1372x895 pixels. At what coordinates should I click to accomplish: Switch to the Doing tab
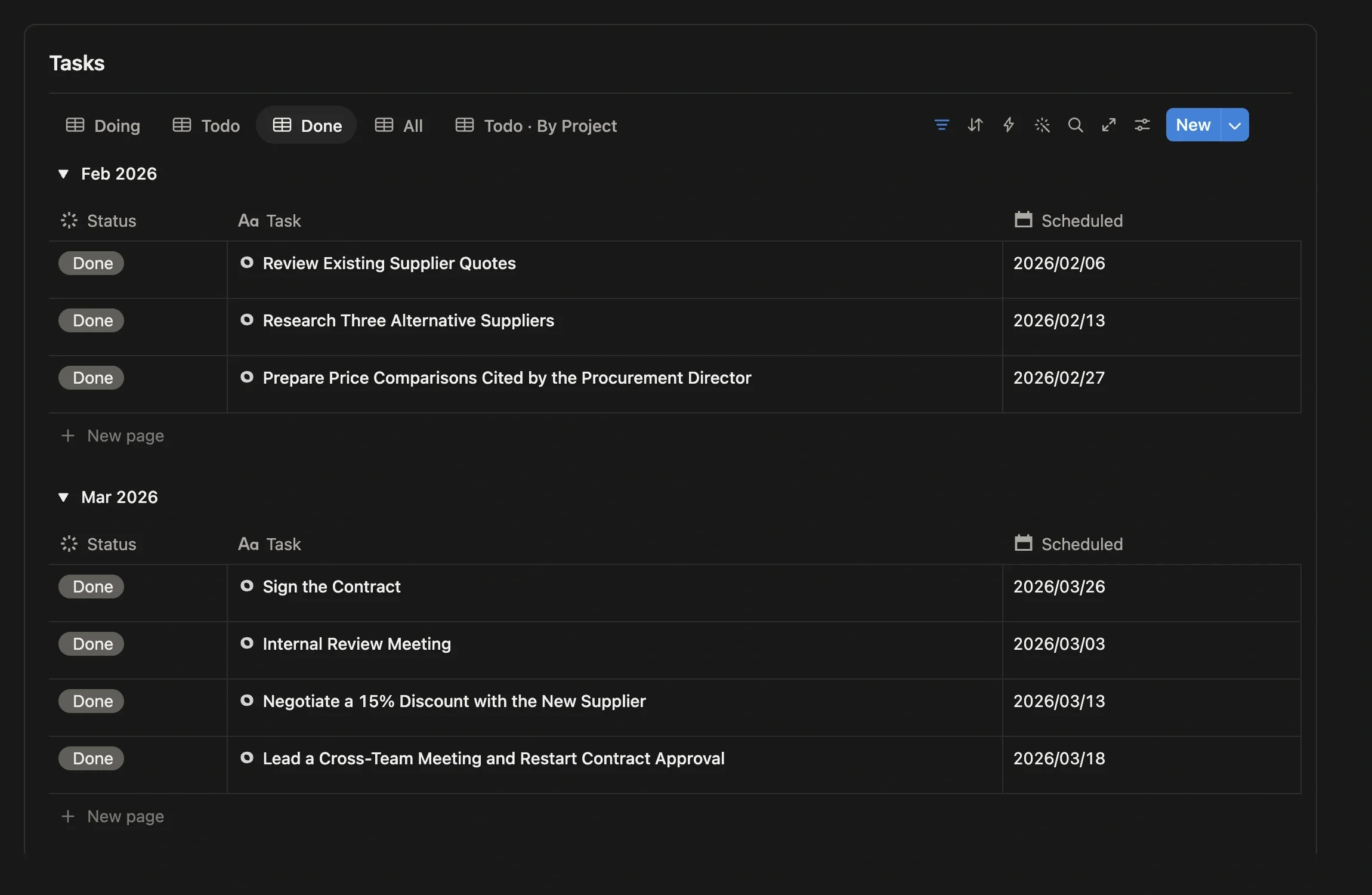click(103, 125)
